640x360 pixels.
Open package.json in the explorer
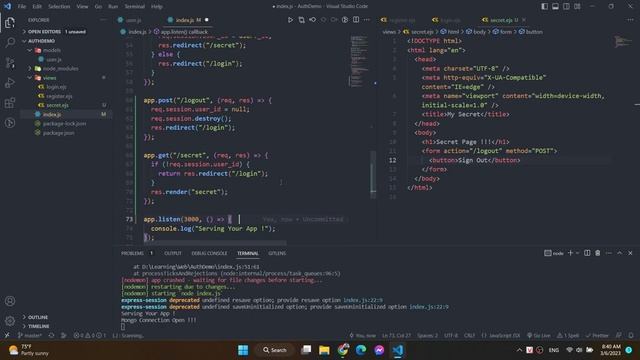click(58, 133)
